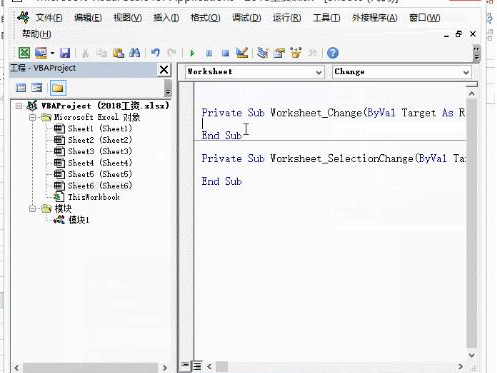497x373 pixels.
Task: Collapse the Microsoft Excel 对象 folder
Action: [x=33, y=117]
